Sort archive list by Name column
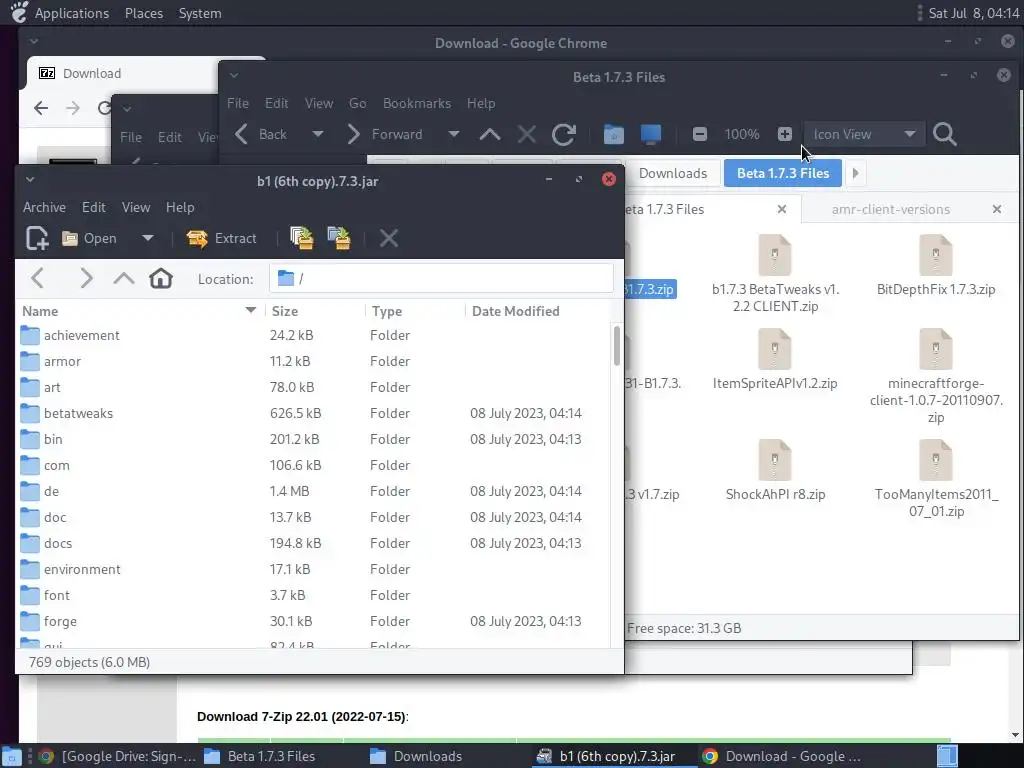Screen dimensions: 1024x768 tap(139, 312)
